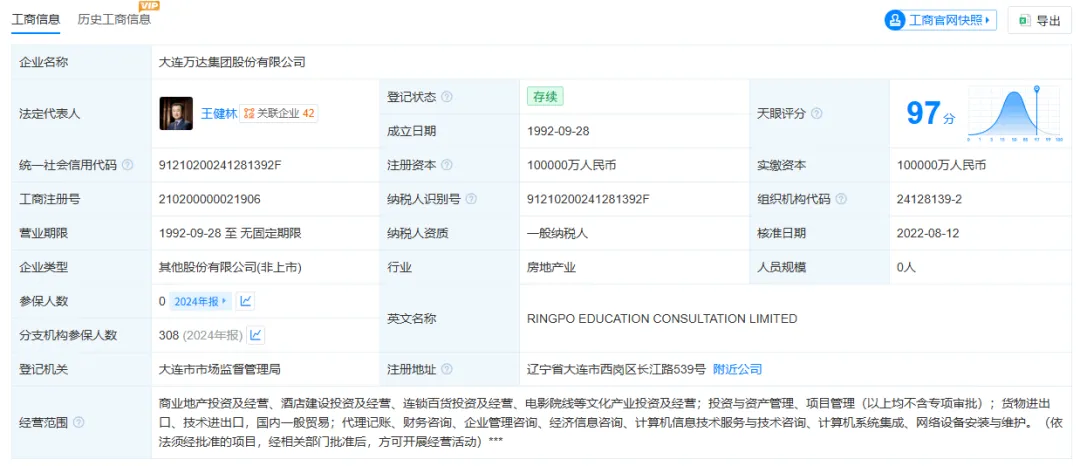
Task: Click the VIP badge above 历史工商信息
Action: [x=150, y=6]
